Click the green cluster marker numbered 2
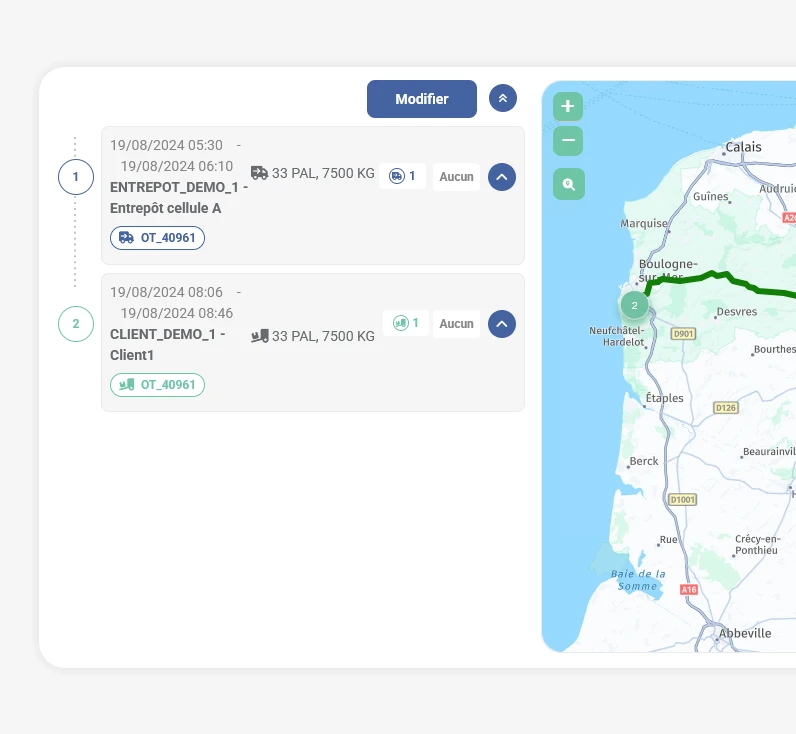The height and width of the screenshot is (734, 796). (x=634, y=305)
